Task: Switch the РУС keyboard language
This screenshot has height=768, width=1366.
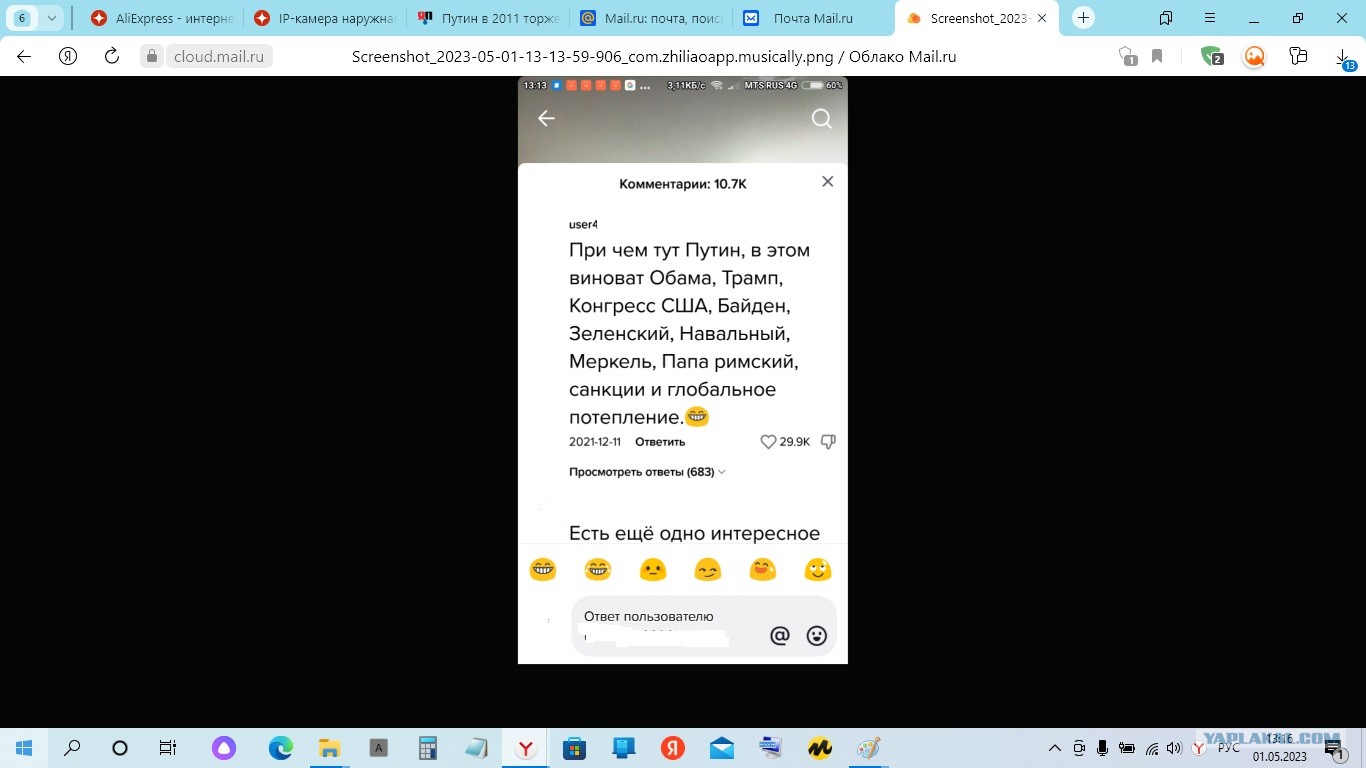Action: pyautogui.click(x=1229, y=748)
